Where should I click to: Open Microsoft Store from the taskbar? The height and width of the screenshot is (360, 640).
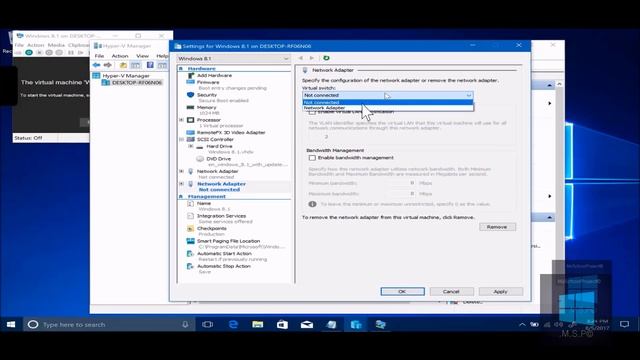[x=282, y=324]
